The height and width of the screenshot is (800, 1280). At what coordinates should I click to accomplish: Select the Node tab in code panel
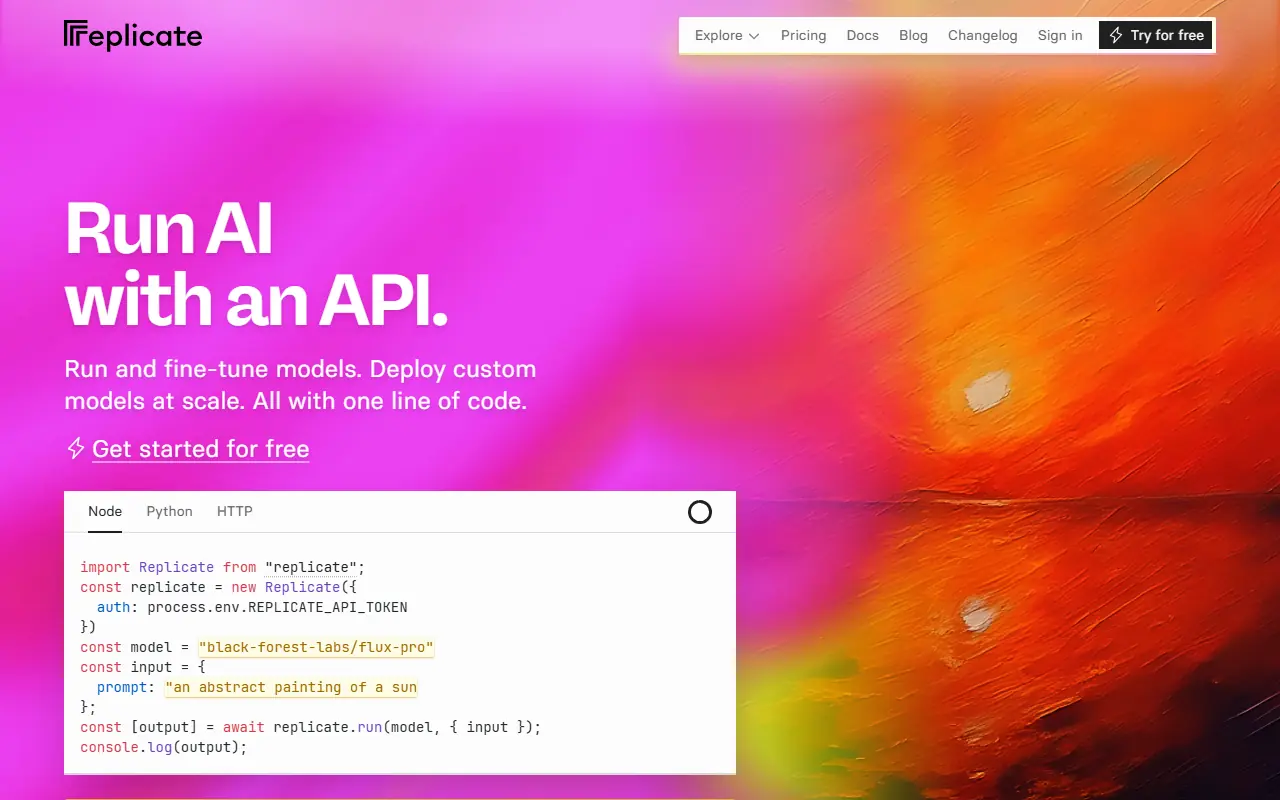[x=105, y=511]
